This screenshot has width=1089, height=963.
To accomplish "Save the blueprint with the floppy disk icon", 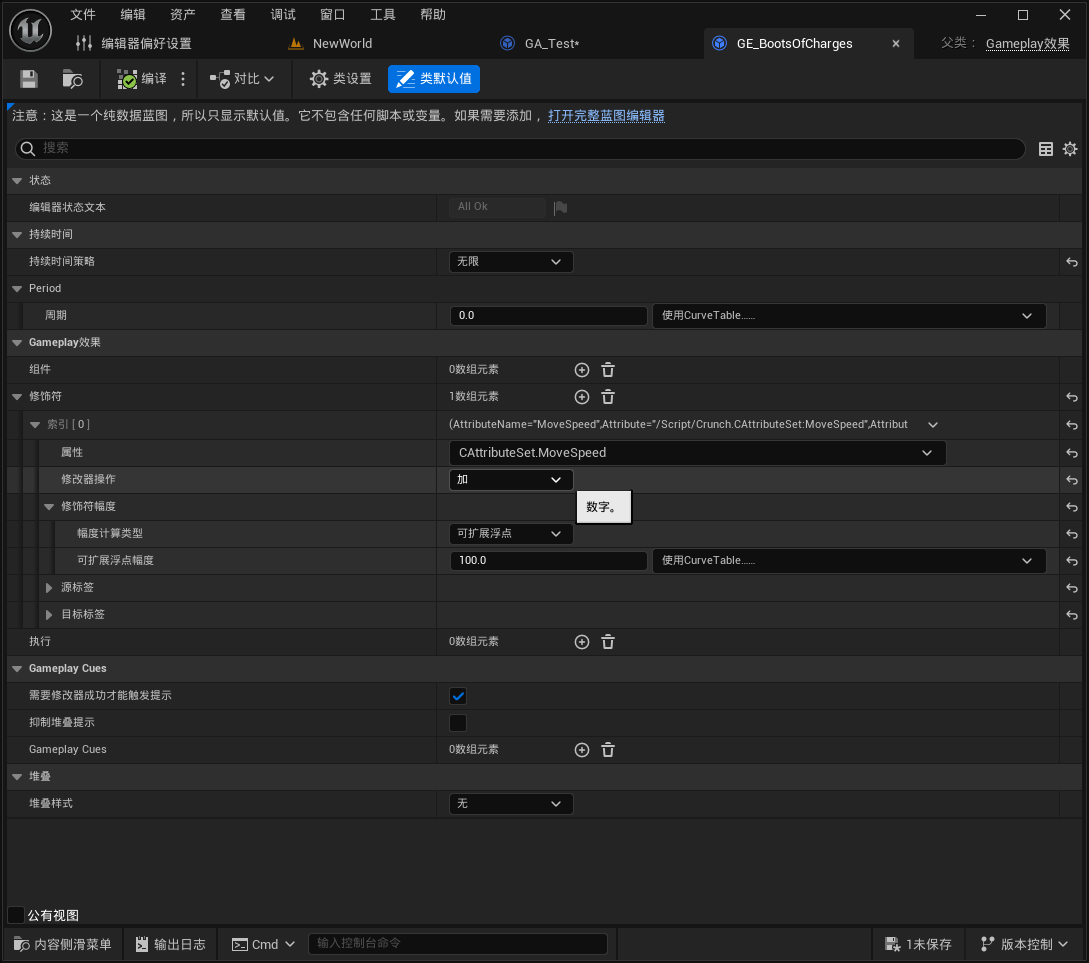I will click(x=28, y=79).
